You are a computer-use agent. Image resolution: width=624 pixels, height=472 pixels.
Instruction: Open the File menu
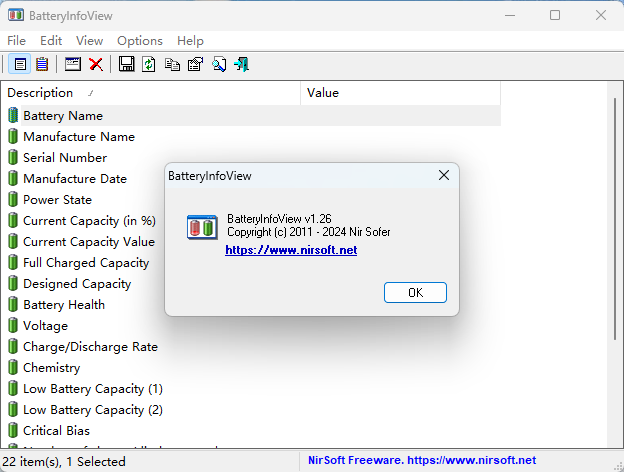tap(16, 41)
